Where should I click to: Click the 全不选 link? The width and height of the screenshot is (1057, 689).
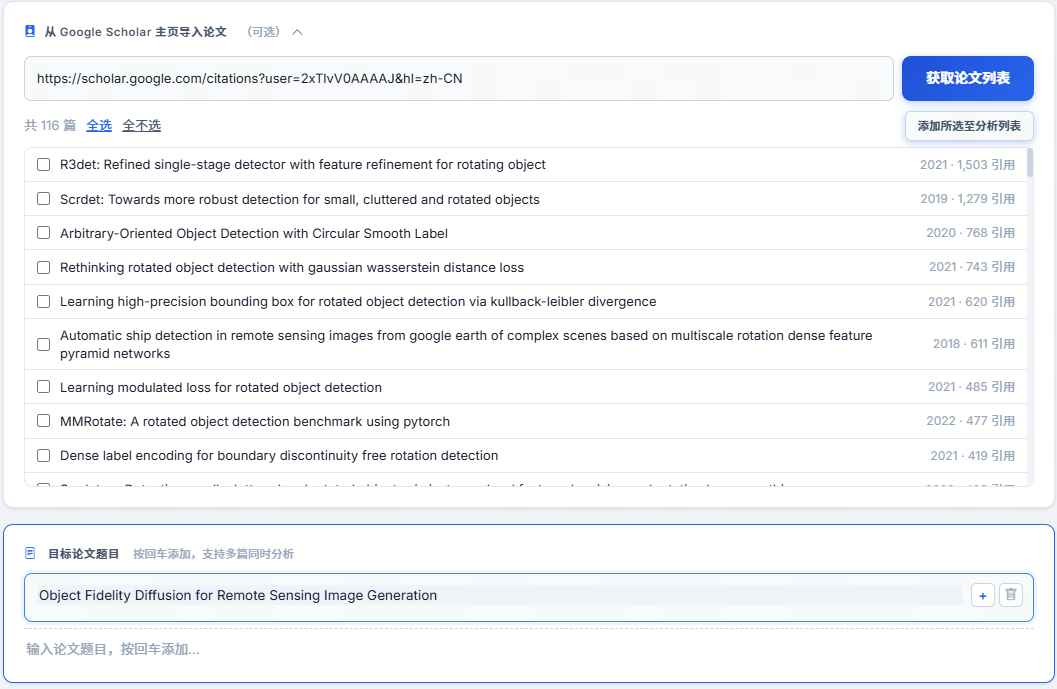141,126
